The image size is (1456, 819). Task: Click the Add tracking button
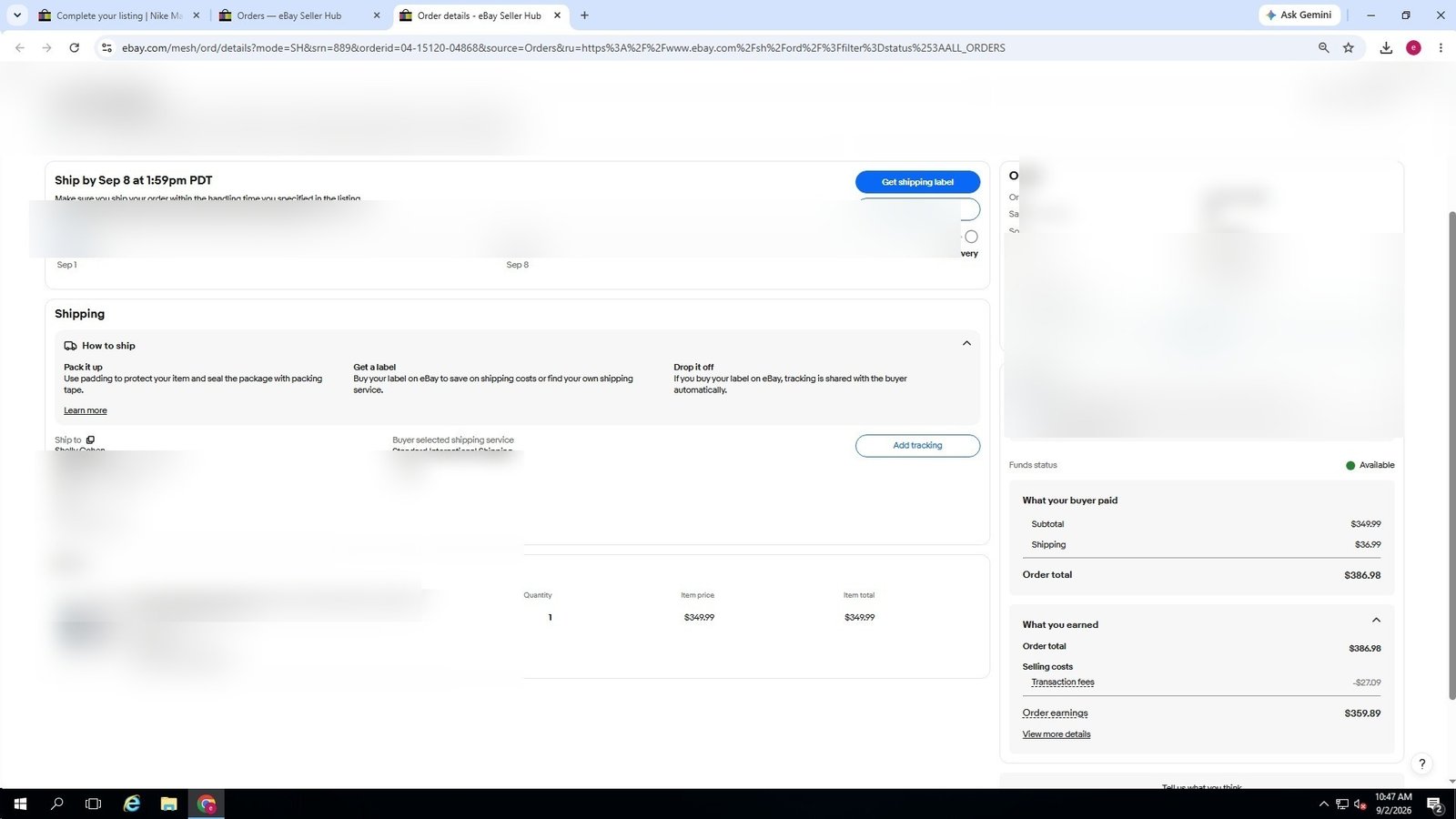coord(917,445)
